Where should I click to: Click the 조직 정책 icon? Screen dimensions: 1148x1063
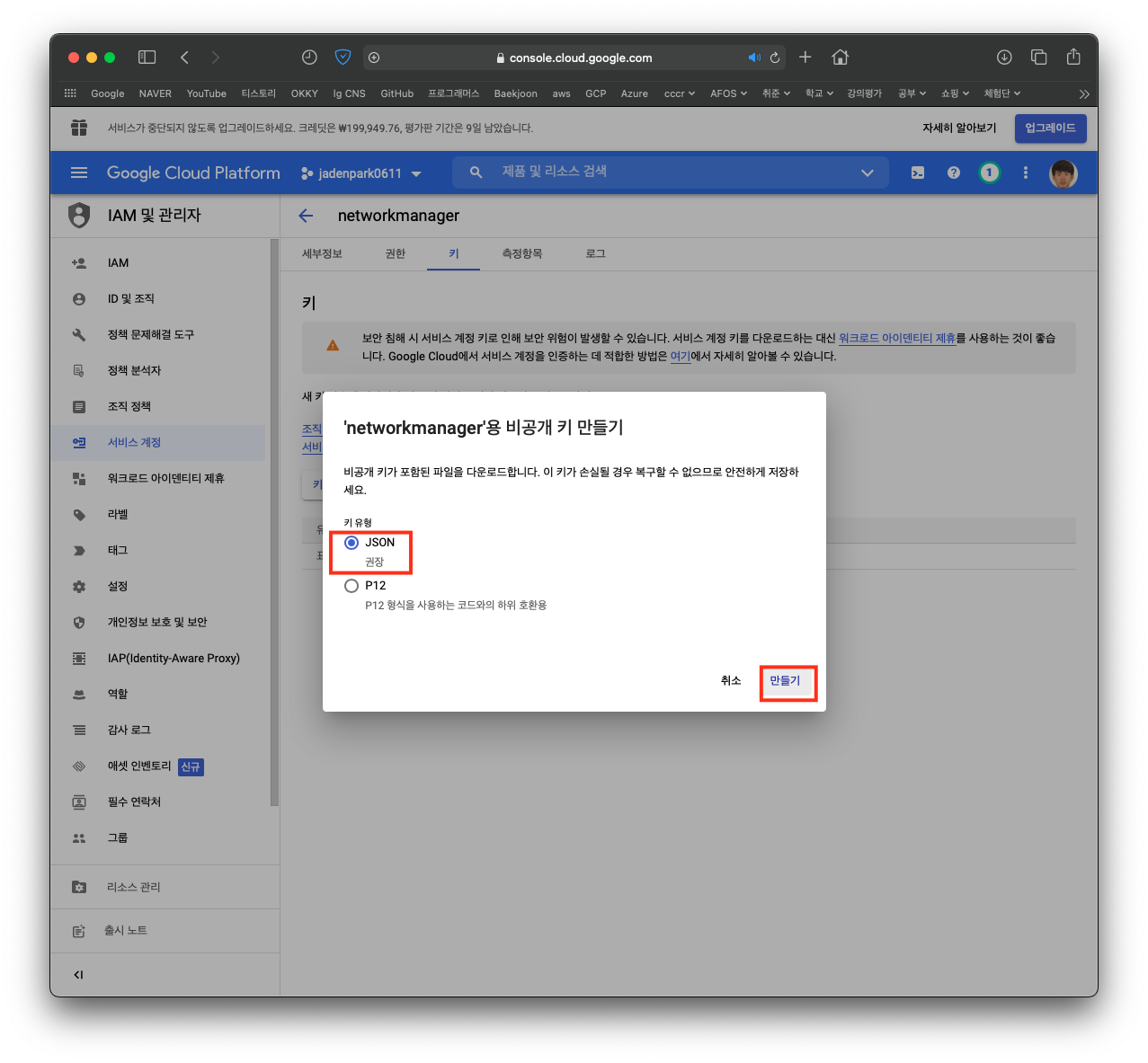[79, 407]
